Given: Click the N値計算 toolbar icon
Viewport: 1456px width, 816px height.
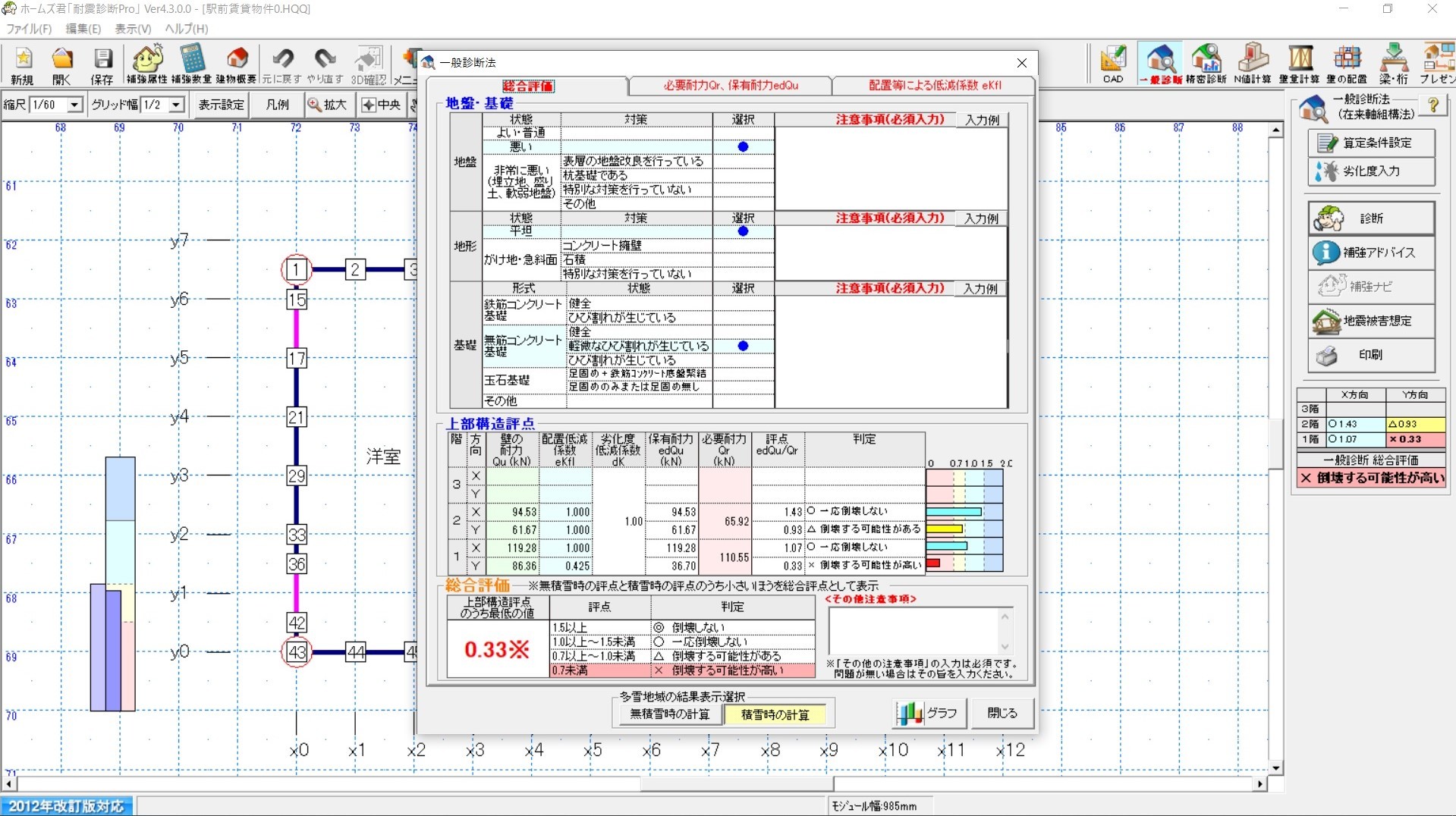Looking at the screenshot, I should [1252, 64].
